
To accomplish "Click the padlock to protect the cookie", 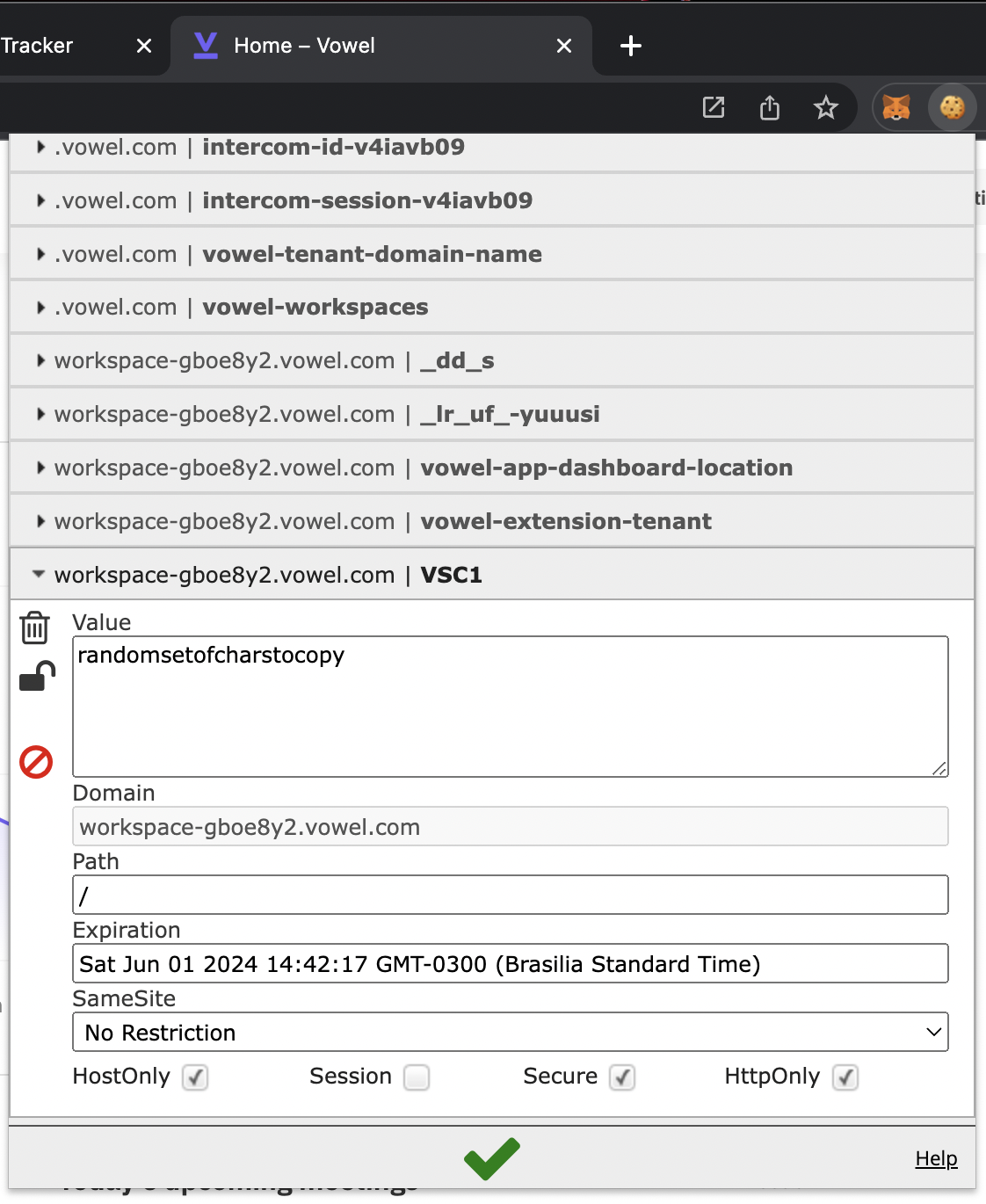I will [35, 676].
